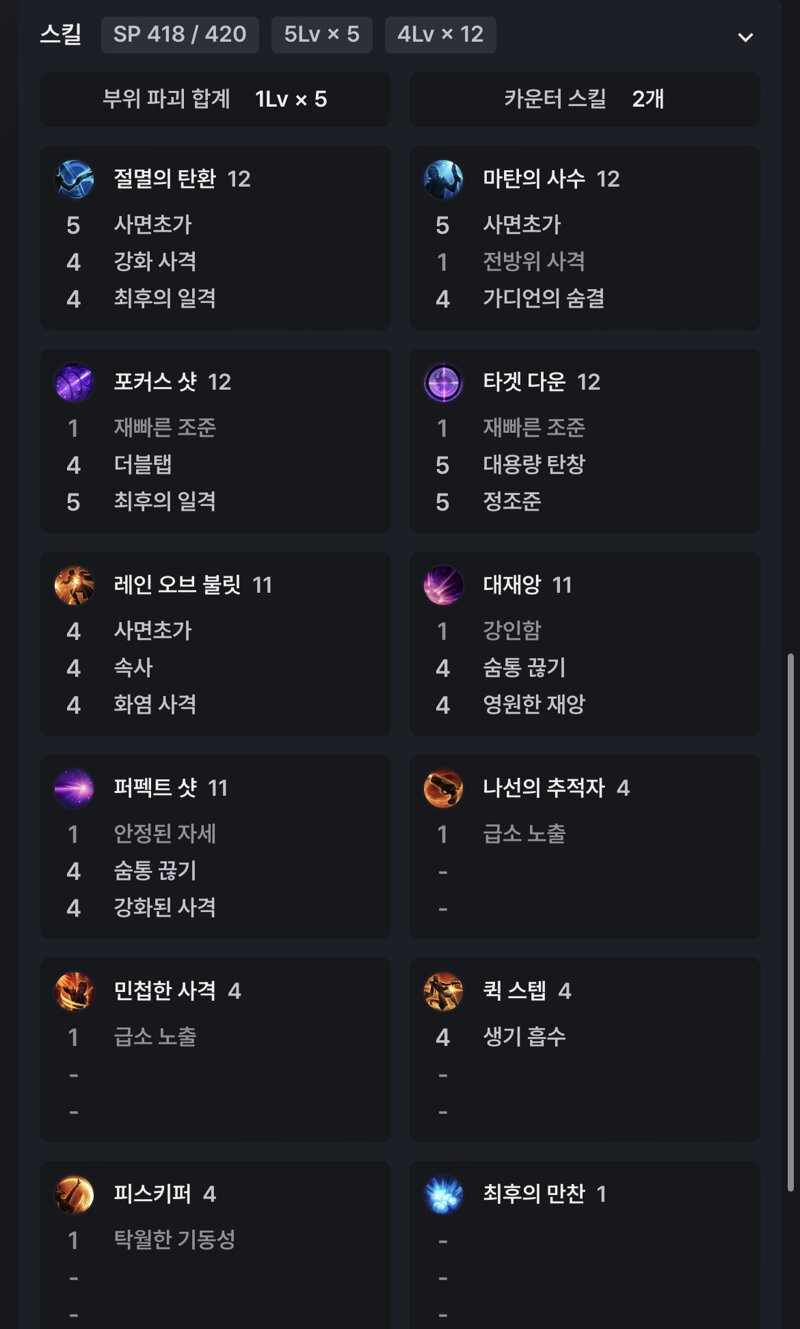
Task: Click the SP 418 / 420 badge
Action: pos(180,35)
